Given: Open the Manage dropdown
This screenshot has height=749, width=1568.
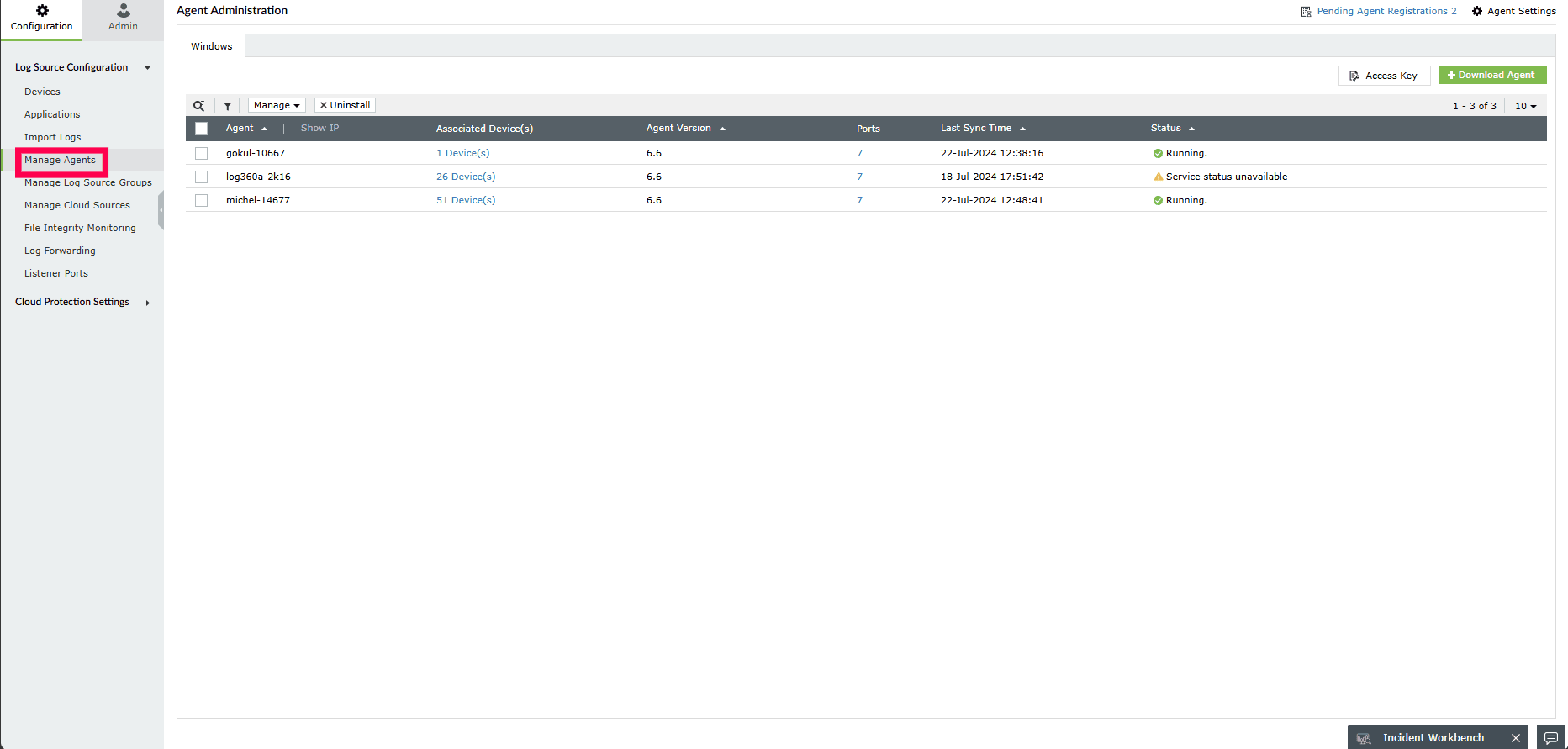Looking at the screenshot, I should (277, 105).
